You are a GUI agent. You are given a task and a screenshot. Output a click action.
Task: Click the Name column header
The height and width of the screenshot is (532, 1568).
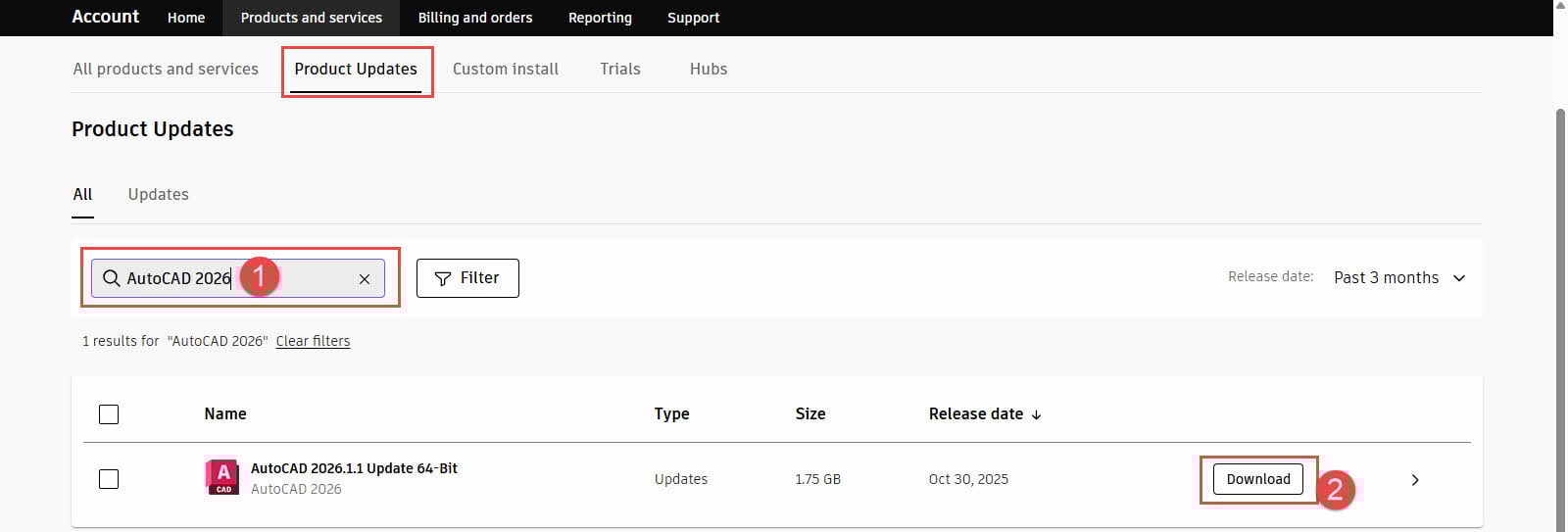point(225,414)
